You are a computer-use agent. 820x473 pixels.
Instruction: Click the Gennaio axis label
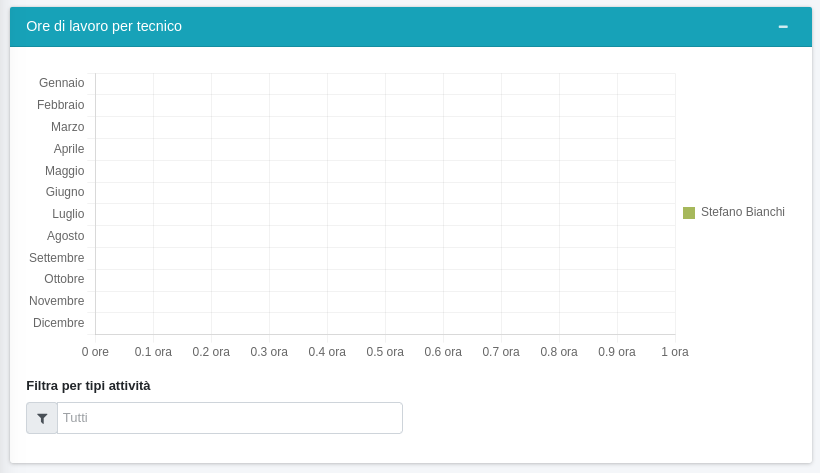point(62,83)
